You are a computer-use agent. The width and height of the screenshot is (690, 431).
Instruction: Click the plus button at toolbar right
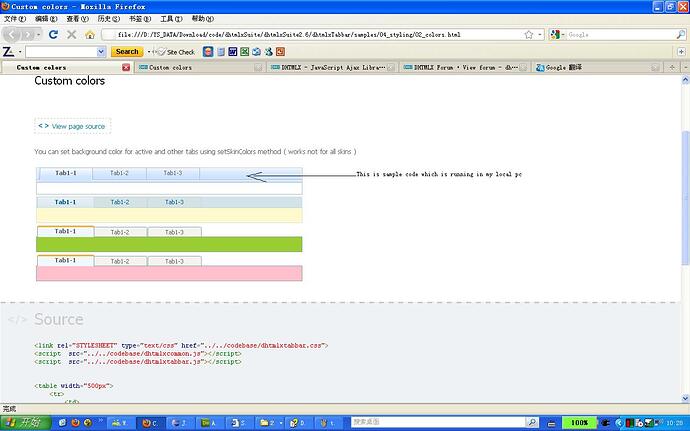pyautogui.click(x=681, y=52)
